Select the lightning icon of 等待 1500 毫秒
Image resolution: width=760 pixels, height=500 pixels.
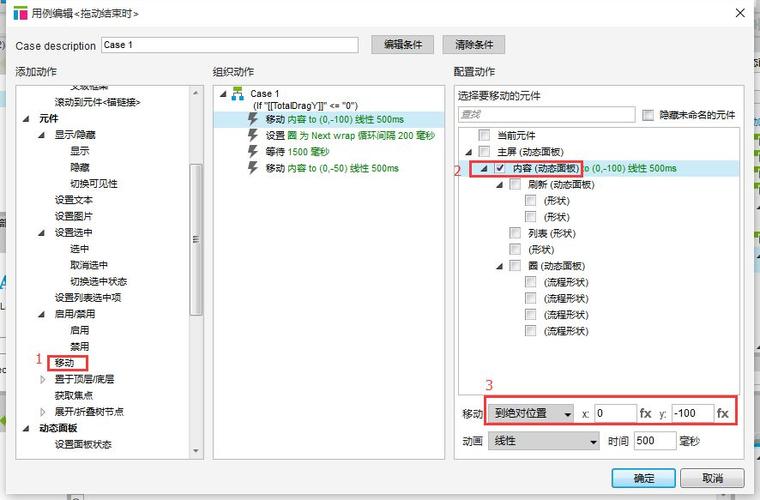coord(253,152)
